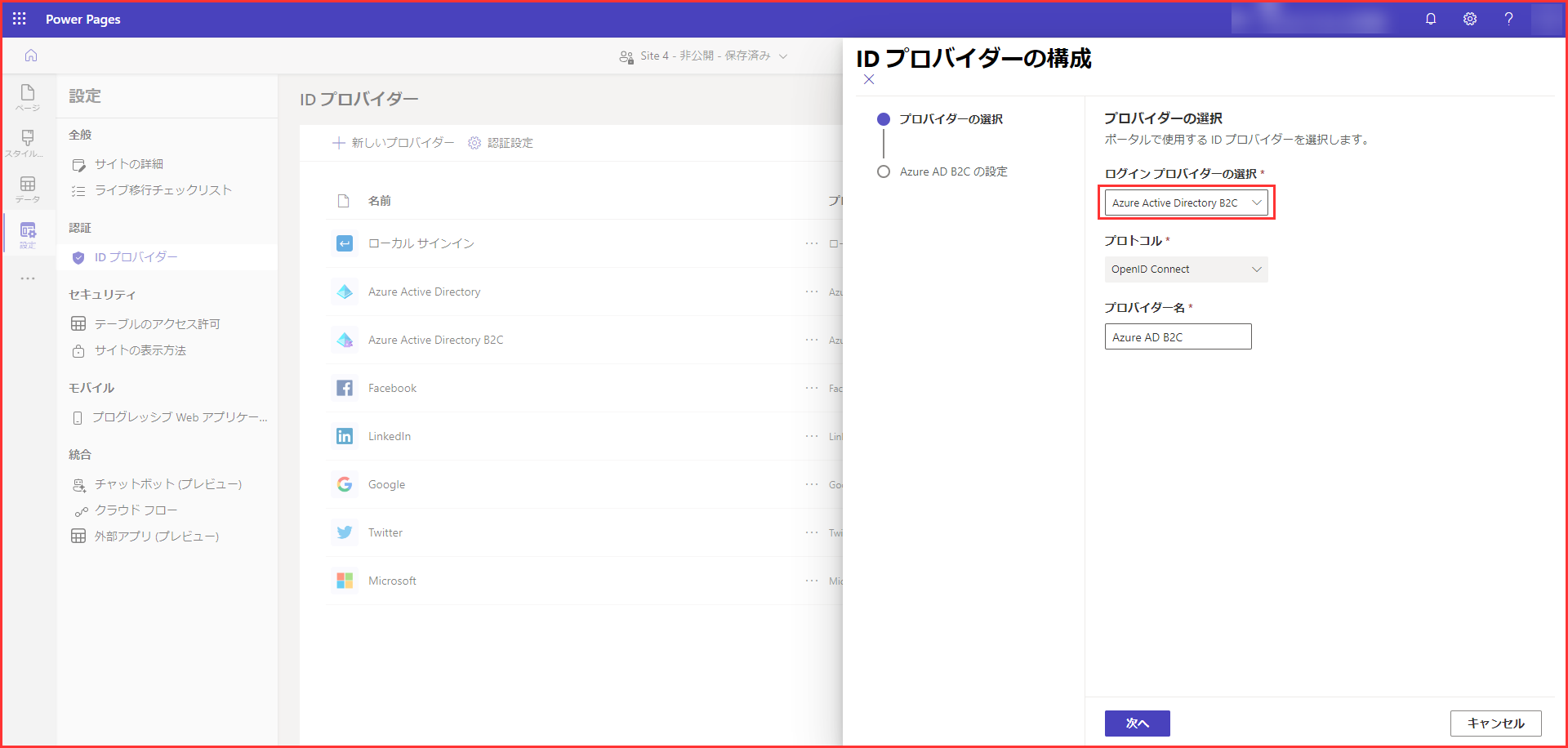Click the Azure Active Directory B2C row icon
The width and height of the screenshot is (1568, 748).
point(345,340)
